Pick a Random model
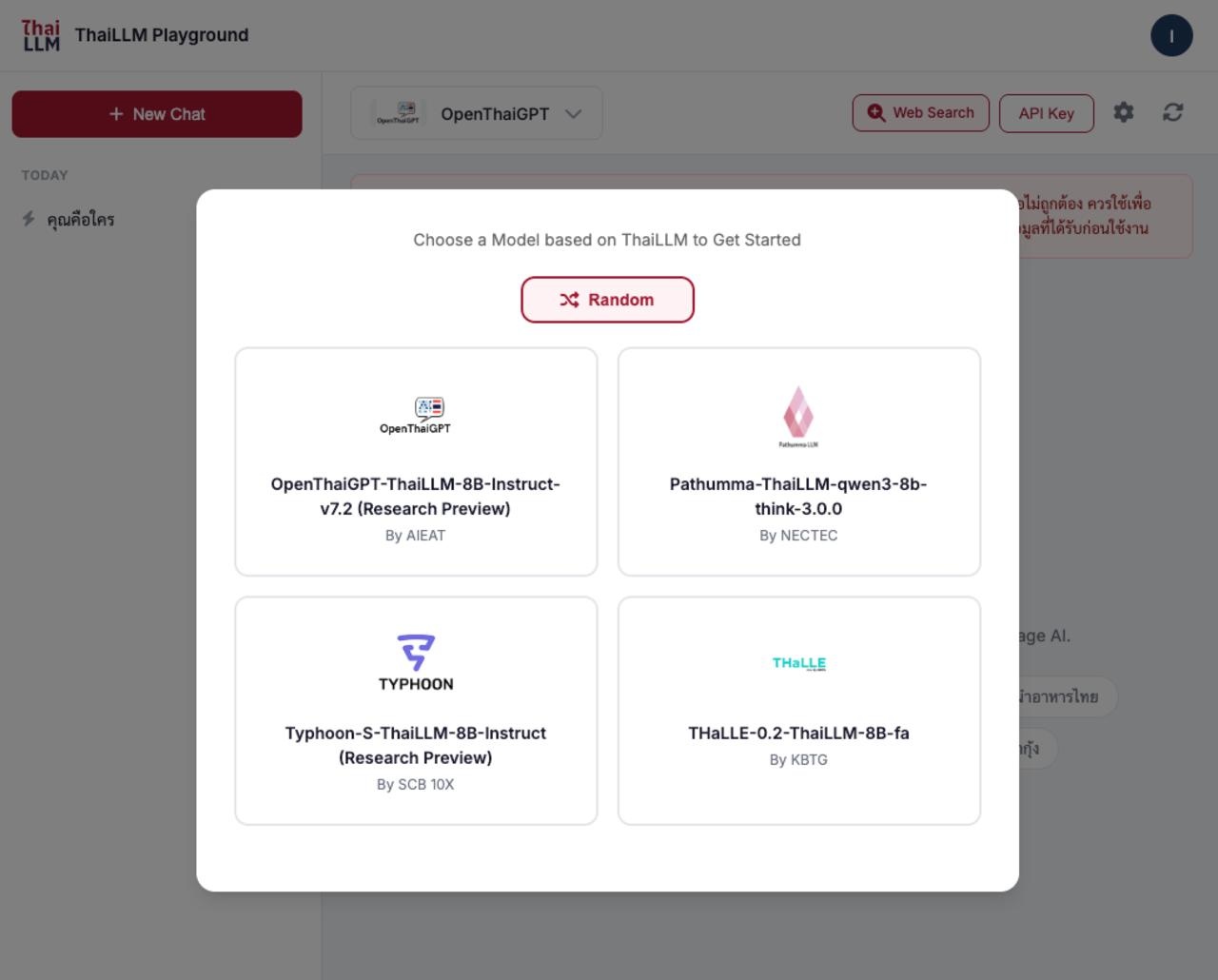The image size is (1218, 980). (607, 300)
